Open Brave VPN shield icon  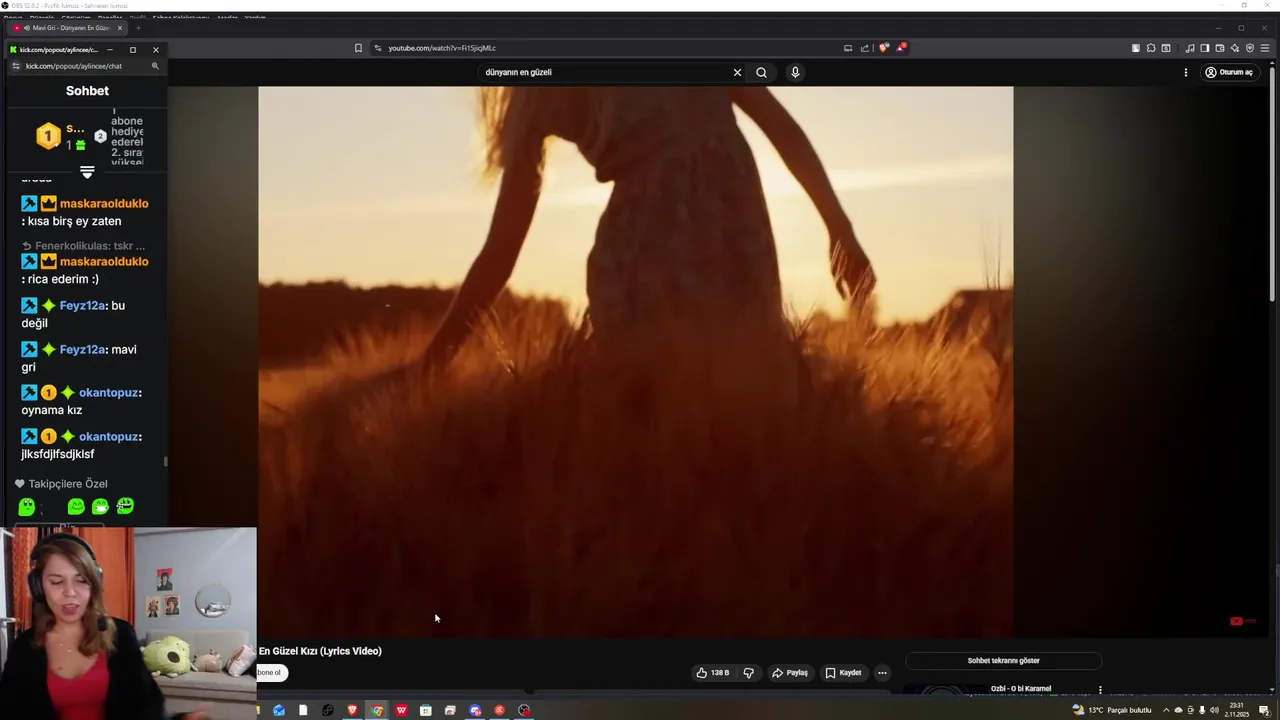(1250, 48)
